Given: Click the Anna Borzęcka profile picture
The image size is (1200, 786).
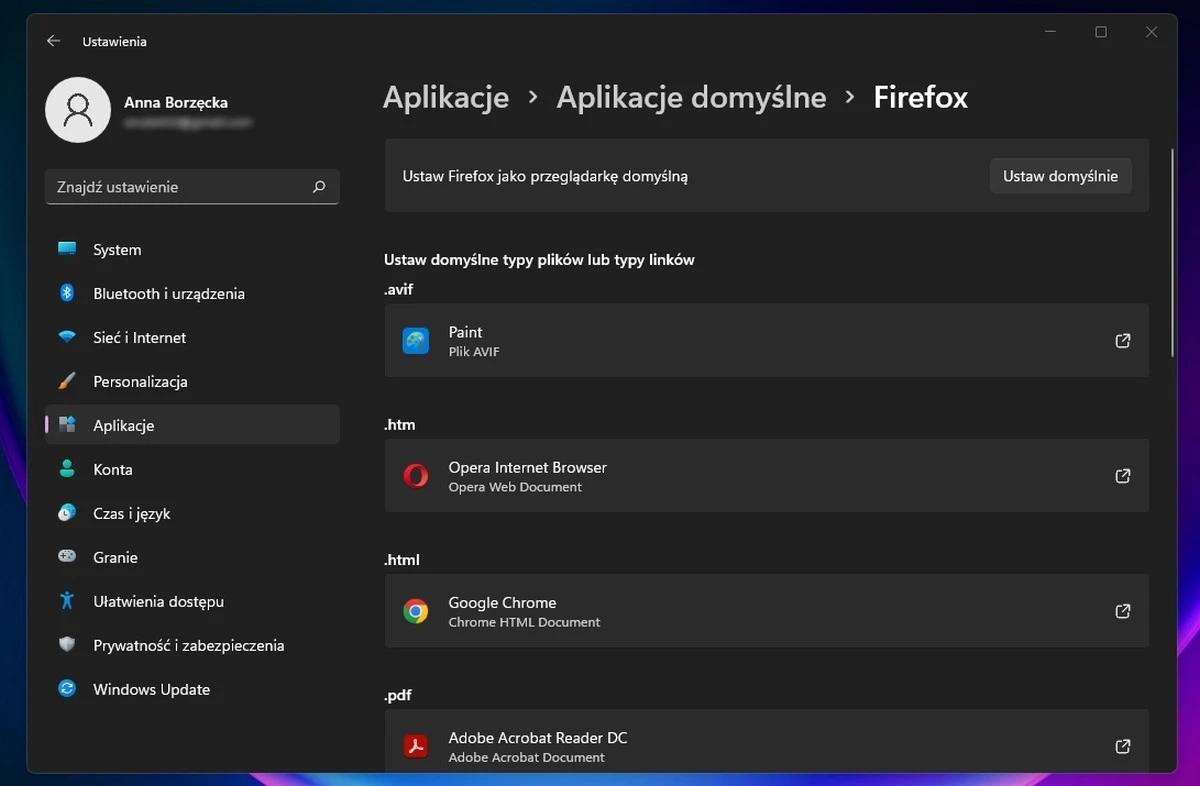Looking at the screenshot, I should (x=78, y=110).
